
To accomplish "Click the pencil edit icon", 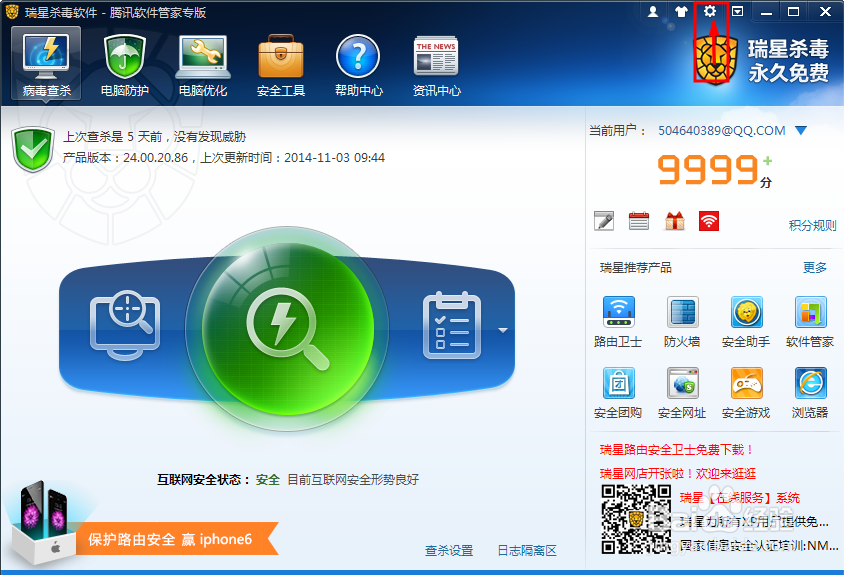I will pyautogui.click(x=604, y=221).
